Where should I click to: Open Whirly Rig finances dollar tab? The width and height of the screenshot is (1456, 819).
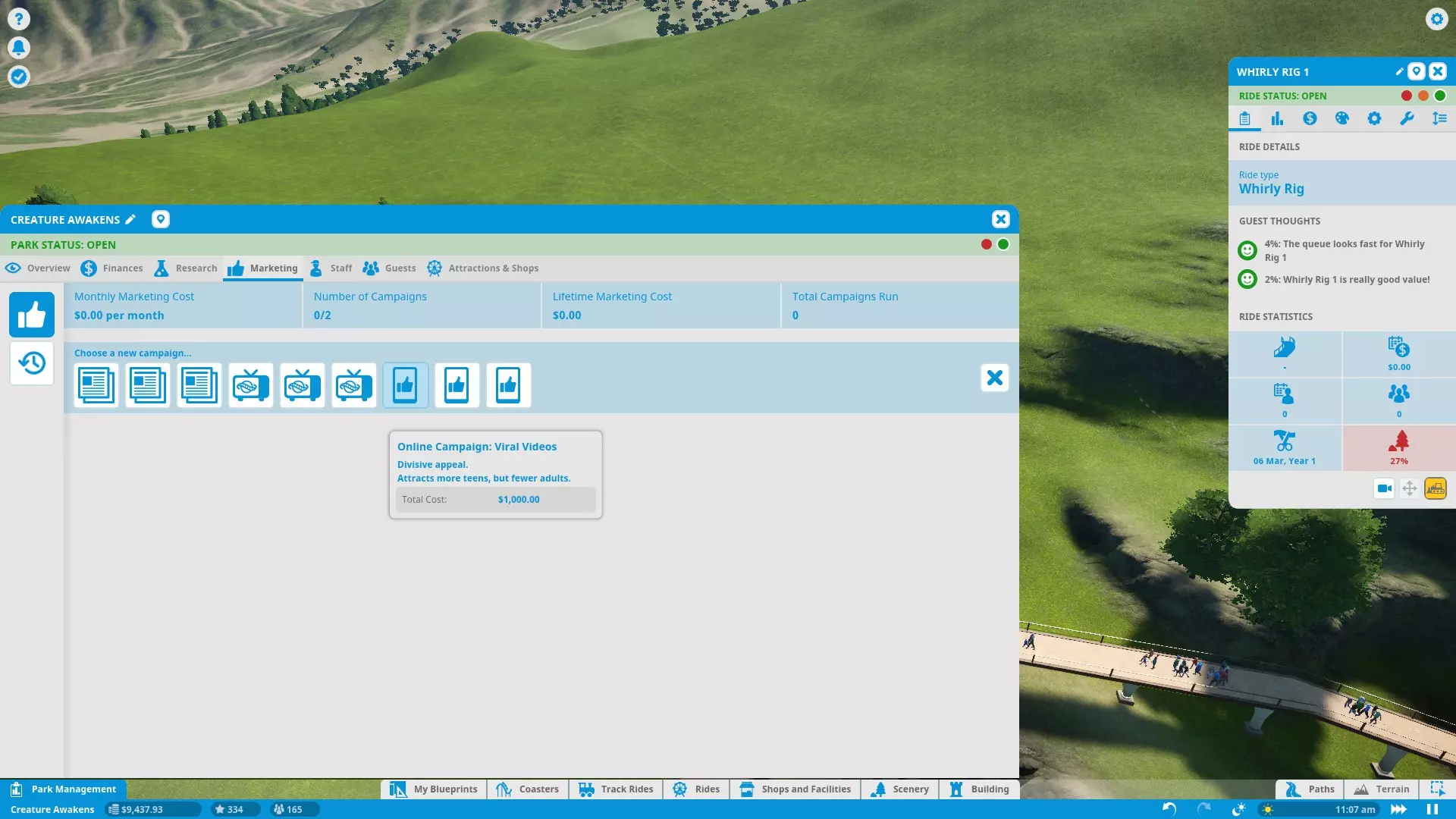pyautogui.click(x=1310, y=118)
